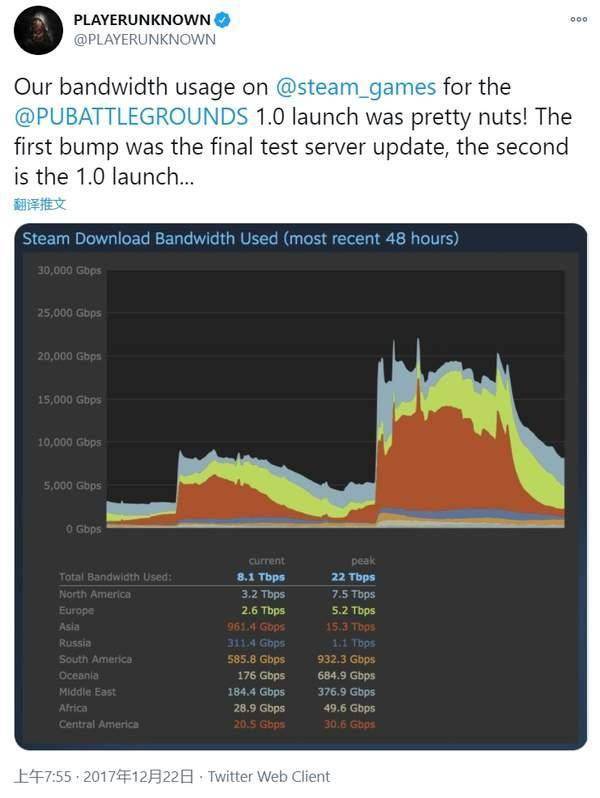Click the Total Bandwidth Used peak value
Viewport: 600px width, 798px height.
[353, 577]
